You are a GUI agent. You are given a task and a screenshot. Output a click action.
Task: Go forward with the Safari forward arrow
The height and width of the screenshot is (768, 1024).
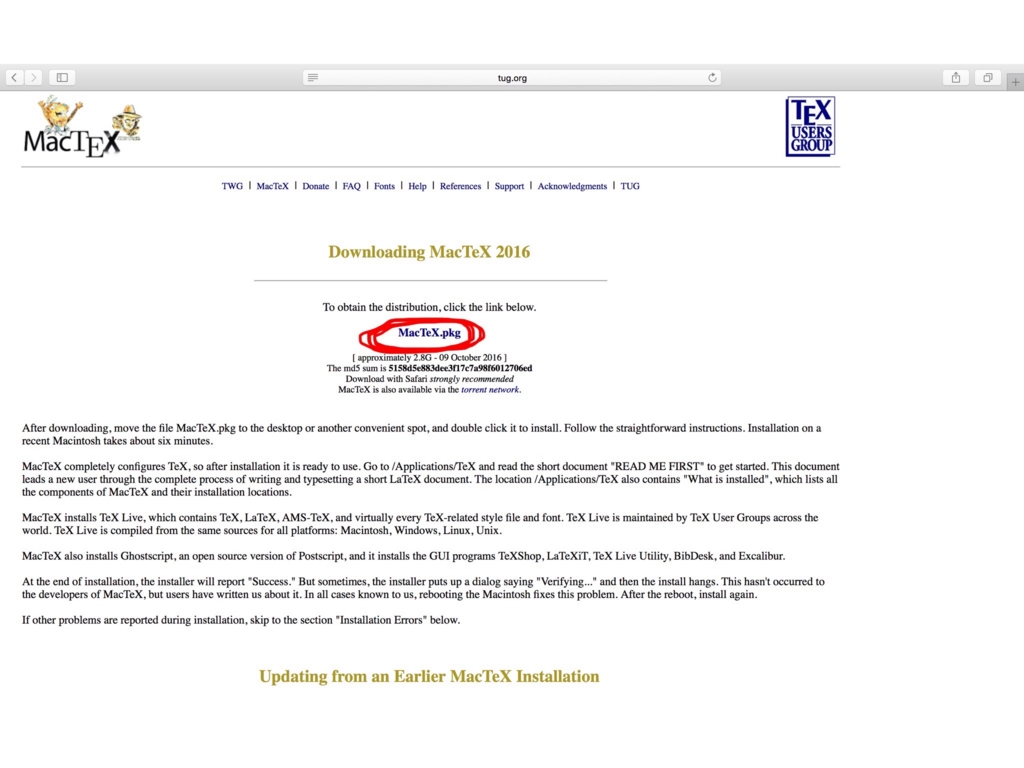pos(33,77)
